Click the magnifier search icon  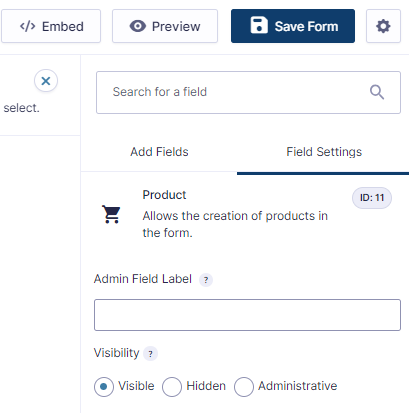pyautogui.click(x=377, y=92)
